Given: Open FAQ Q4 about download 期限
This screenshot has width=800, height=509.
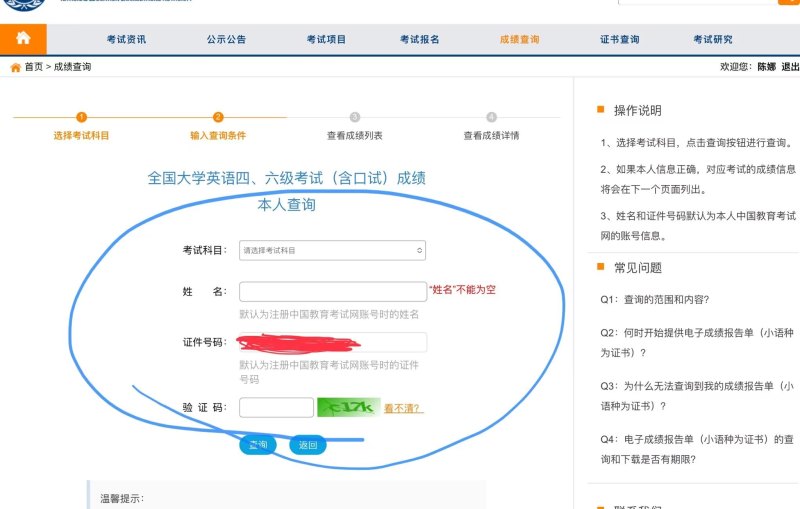Looking at the screenshot, I should coord(697,449).
